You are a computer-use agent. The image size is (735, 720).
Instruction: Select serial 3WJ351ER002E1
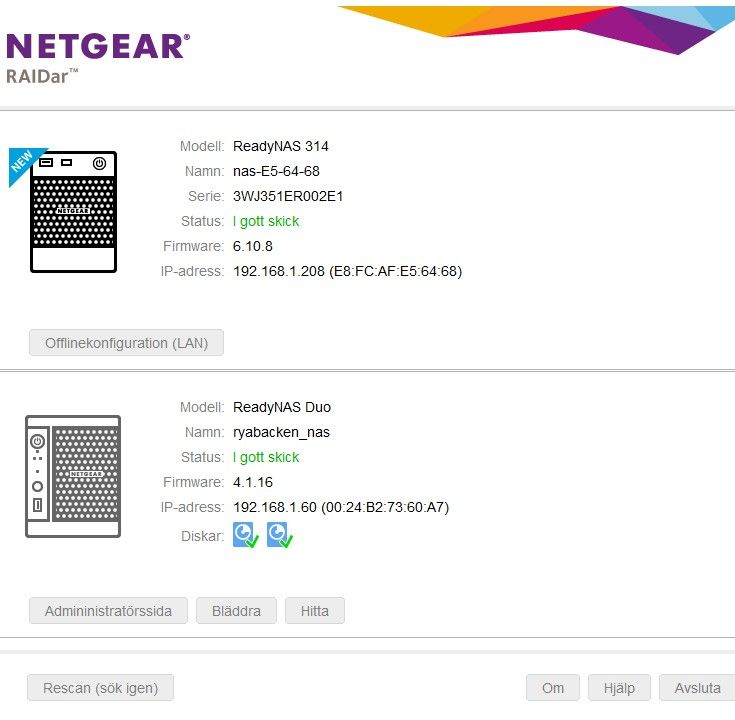[x=288, y=196]
